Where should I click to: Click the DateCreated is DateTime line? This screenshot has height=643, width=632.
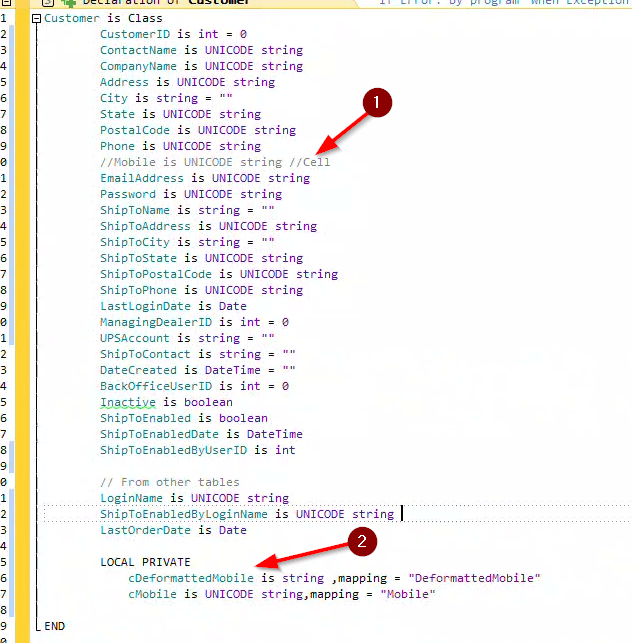click(198, 370)
